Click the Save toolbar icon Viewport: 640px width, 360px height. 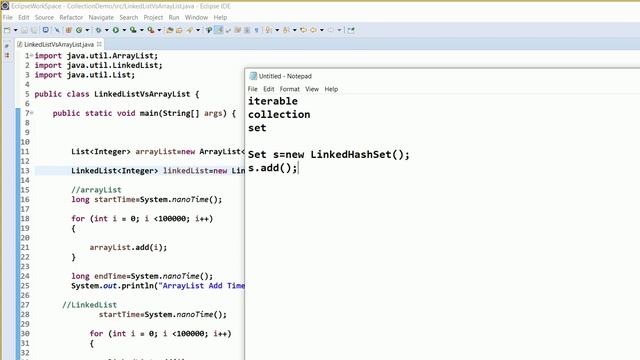(x=24, y=30)
